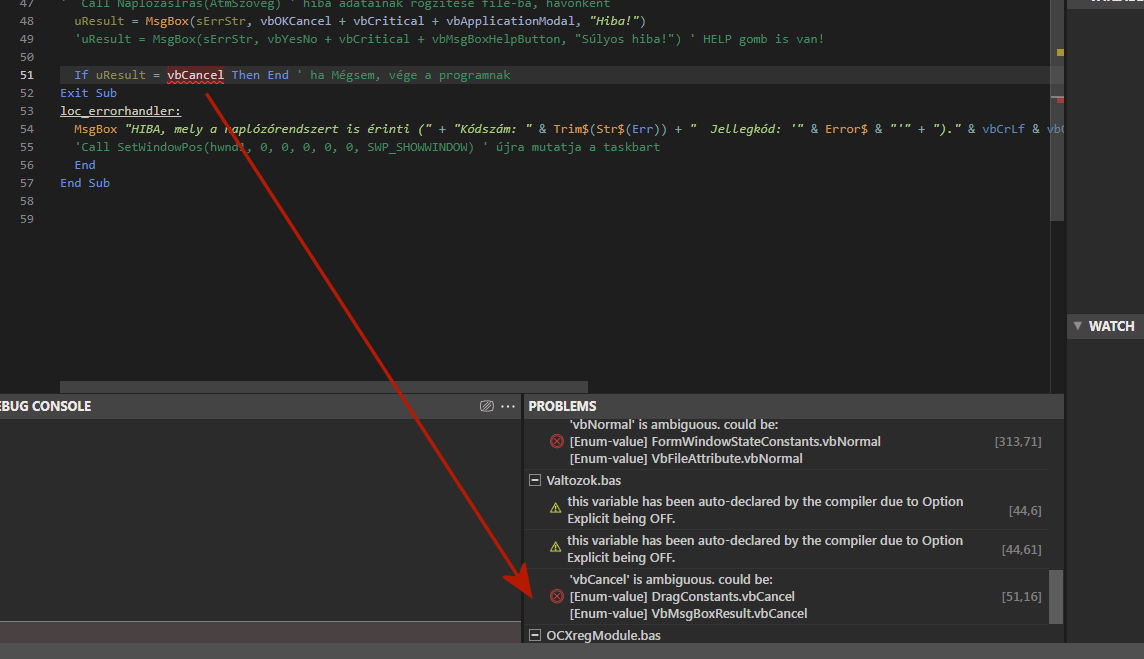1144x659 pixels.
Task: Select the underlined vbCancel token in code
Action: click(x=196, y=74)
